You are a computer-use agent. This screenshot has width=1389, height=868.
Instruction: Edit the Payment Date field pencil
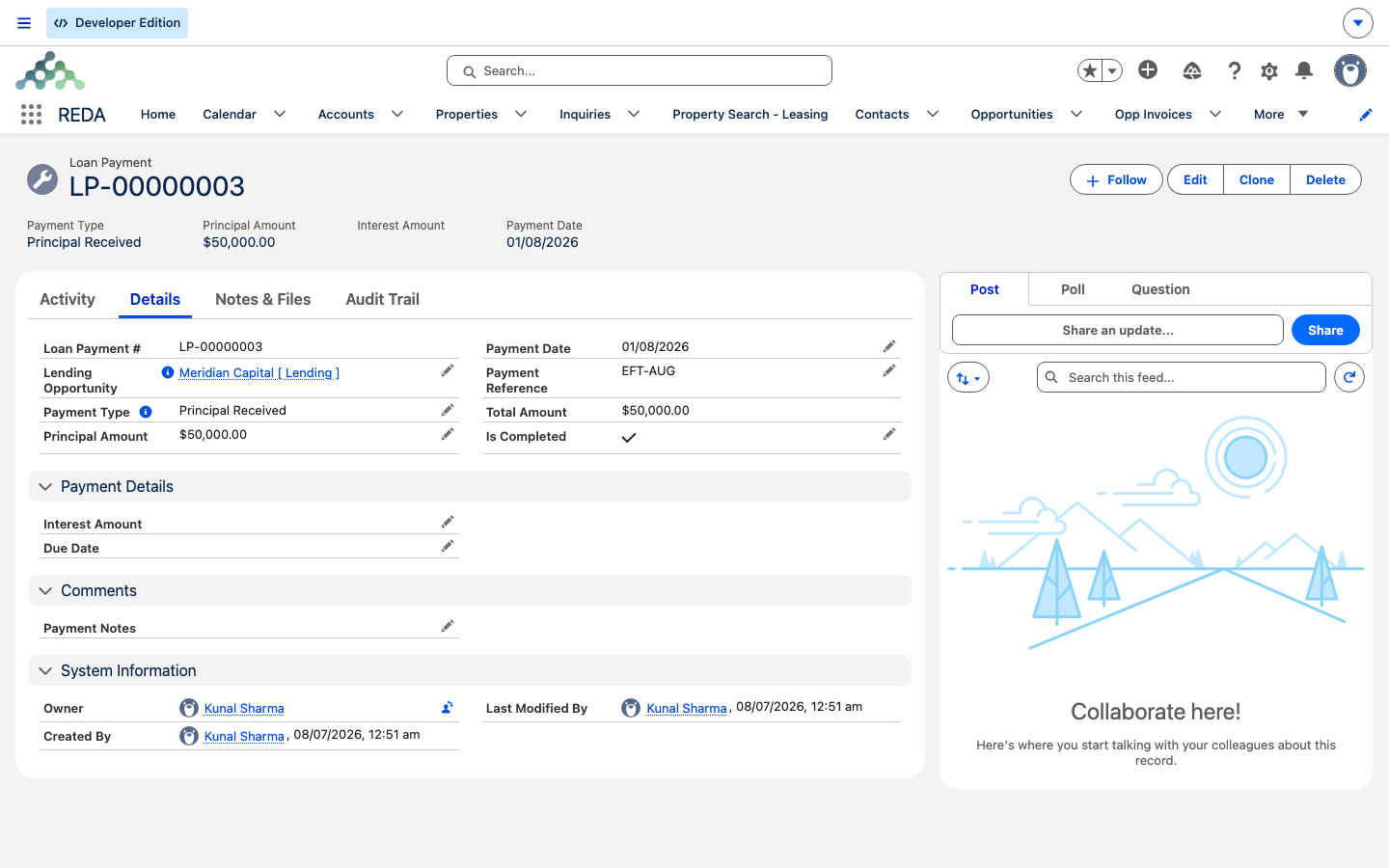(x=889, y=346)
